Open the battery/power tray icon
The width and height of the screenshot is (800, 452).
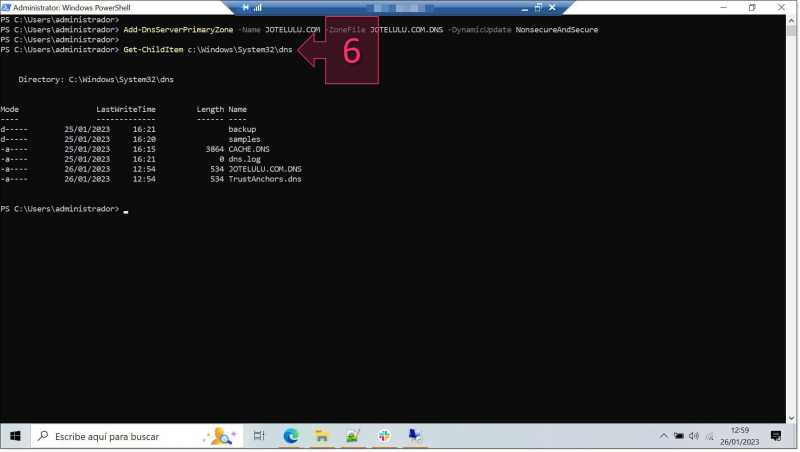[x=679, y=436]
